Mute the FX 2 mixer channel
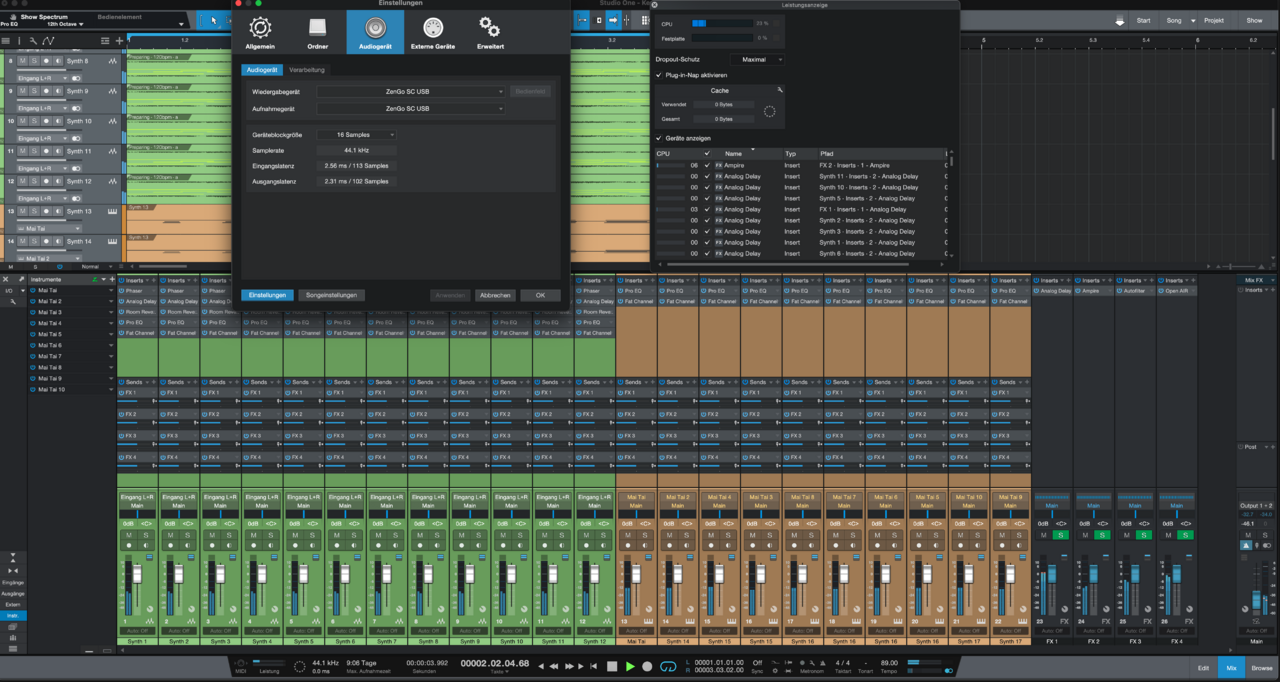This screenshot has width=1280, height=682. (x=1085, y=535)
